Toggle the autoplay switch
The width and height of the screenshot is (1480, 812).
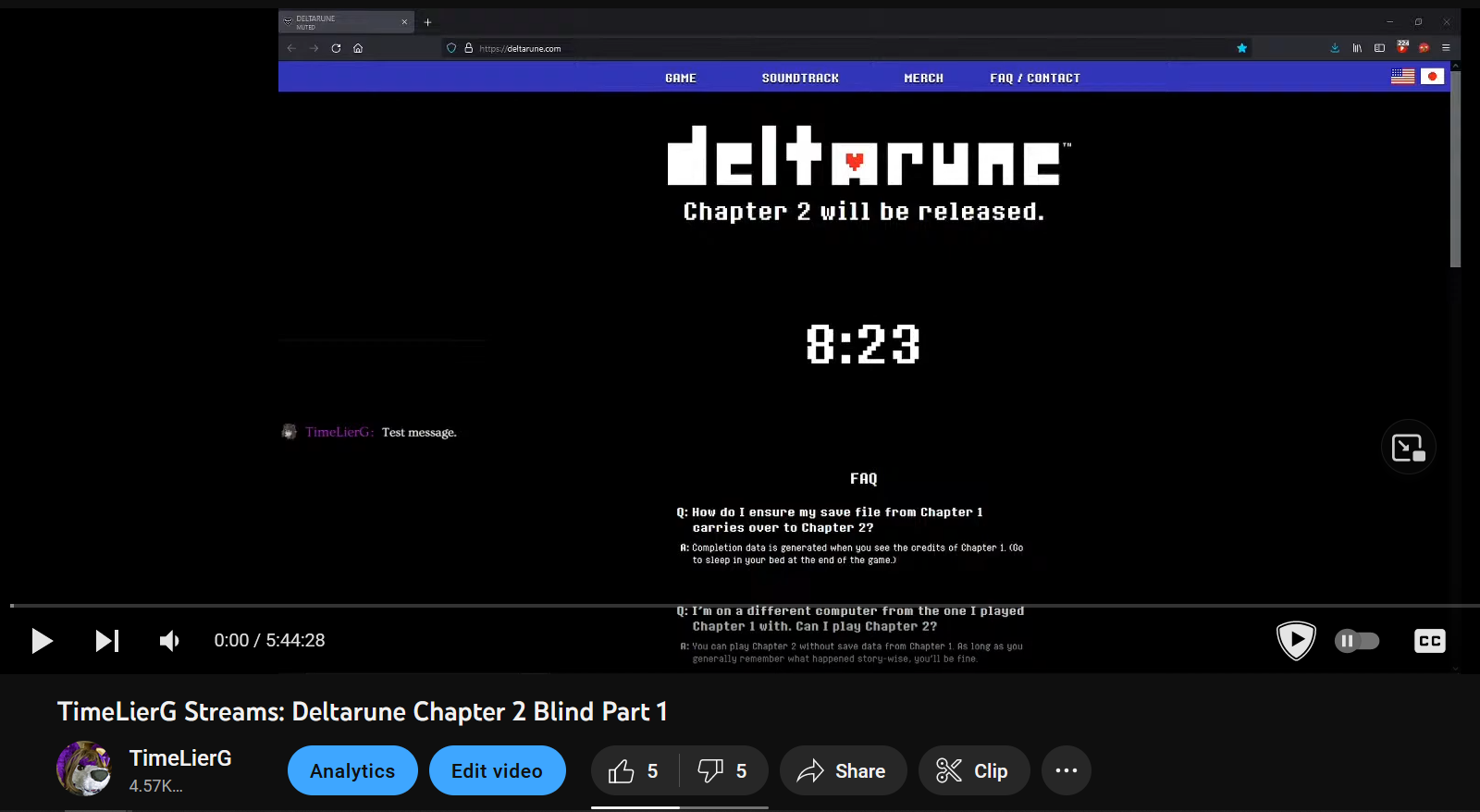(x=1357, y=641)
